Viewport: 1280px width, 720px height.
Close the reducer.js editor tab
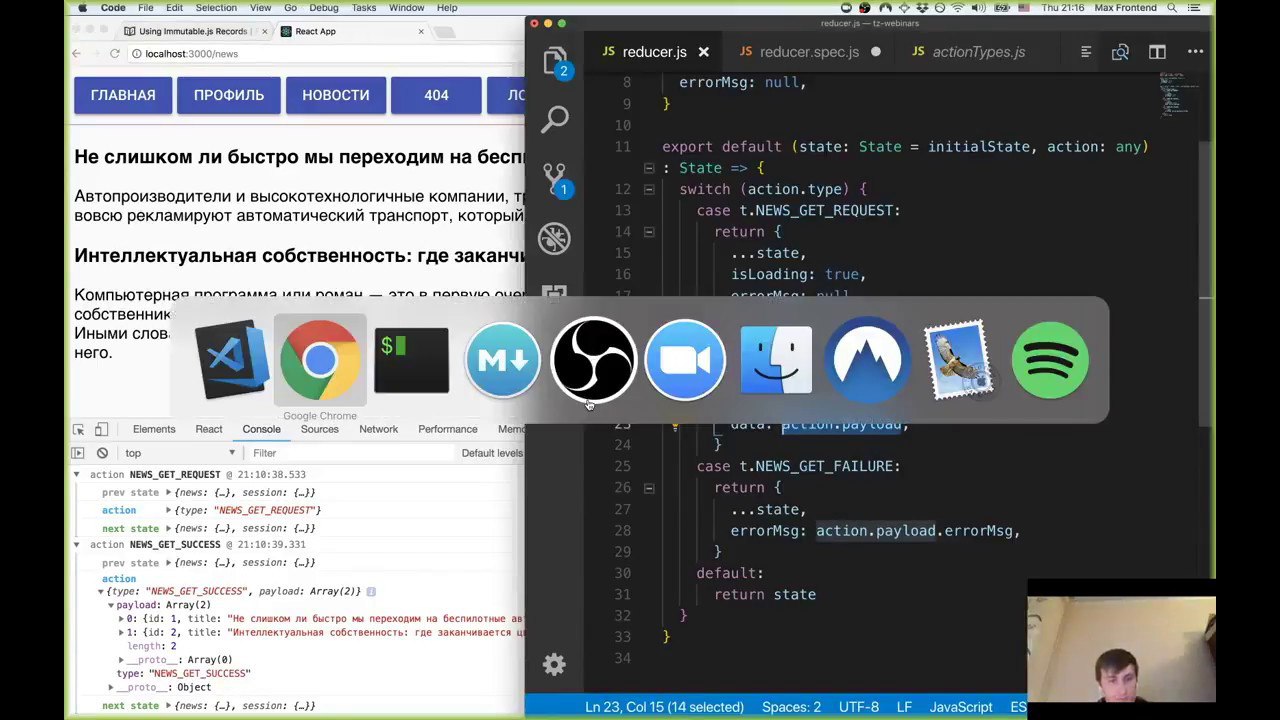[x=703, y=52]
